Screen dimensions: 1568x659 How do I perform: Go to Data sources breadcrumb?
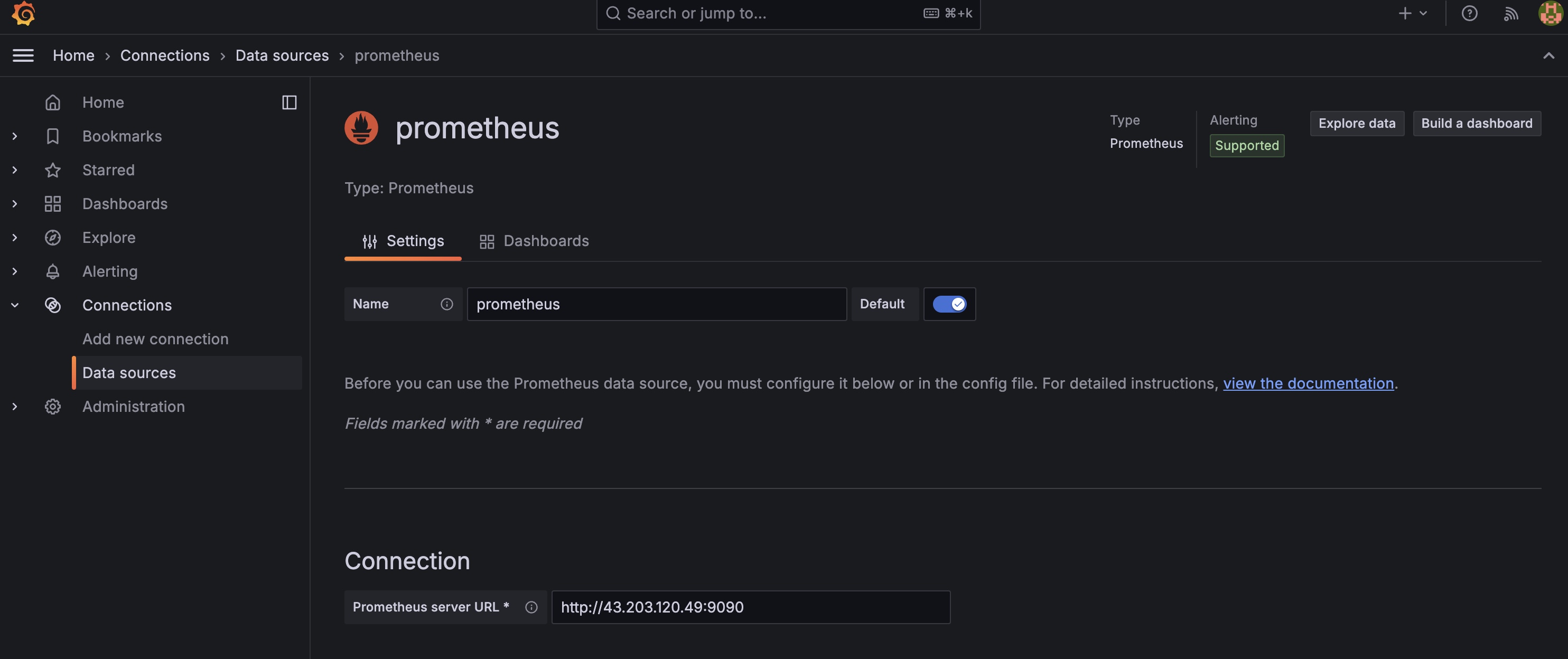[282, 55]
